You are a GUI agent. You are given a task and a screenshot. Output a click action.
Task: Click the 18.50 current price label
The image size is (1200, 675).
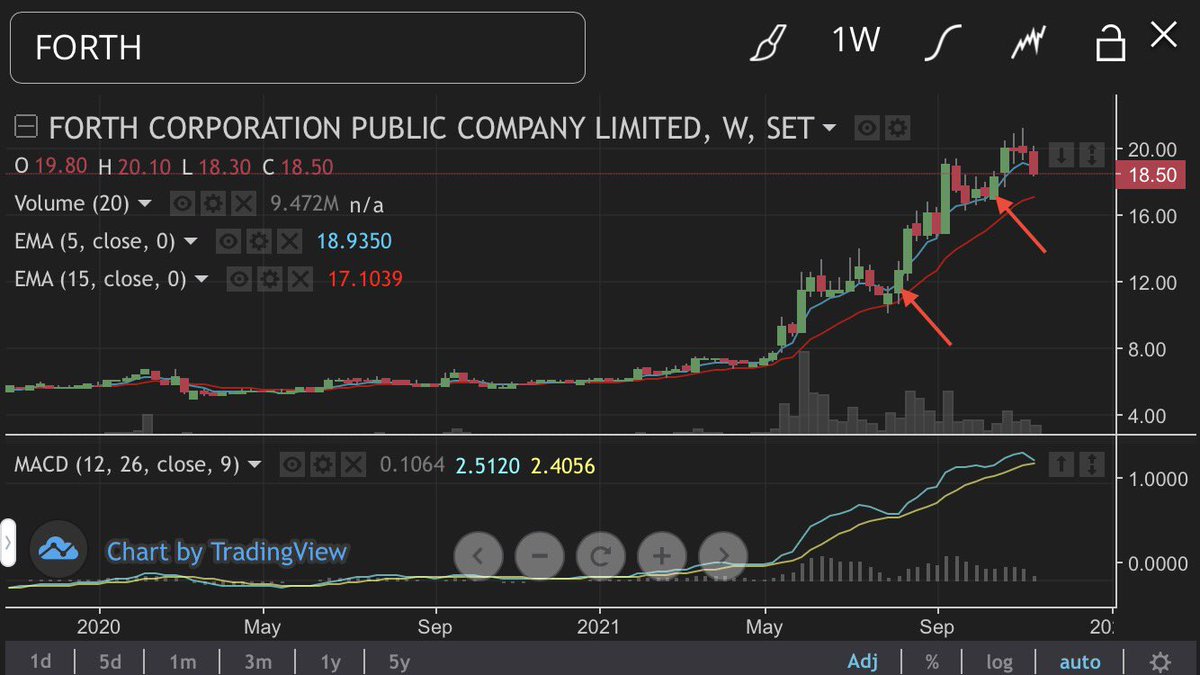(1149, 173)
